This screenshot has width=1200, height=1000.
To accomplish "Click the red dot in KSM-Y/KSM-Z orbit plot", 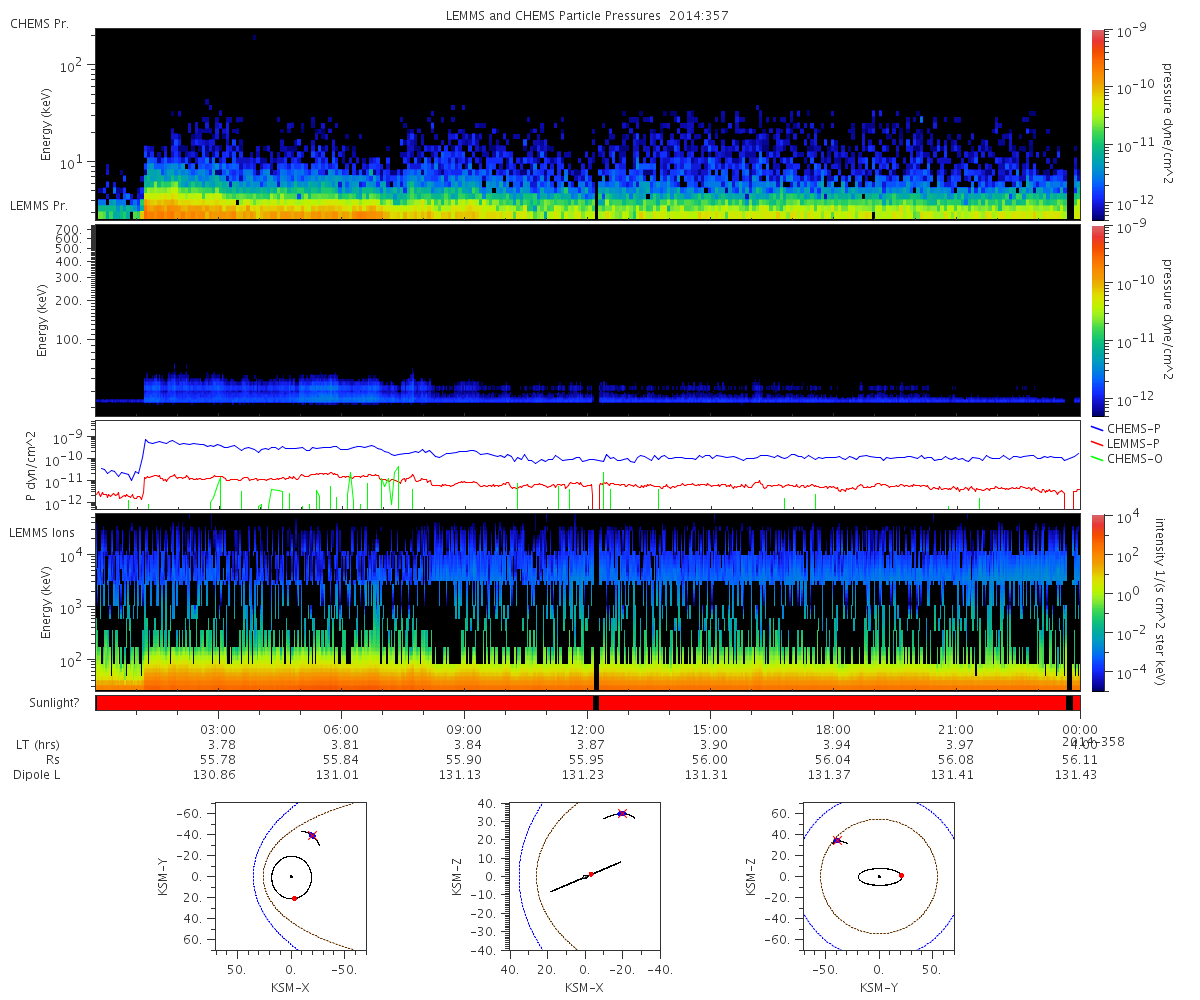I will (x=901, y=875).
